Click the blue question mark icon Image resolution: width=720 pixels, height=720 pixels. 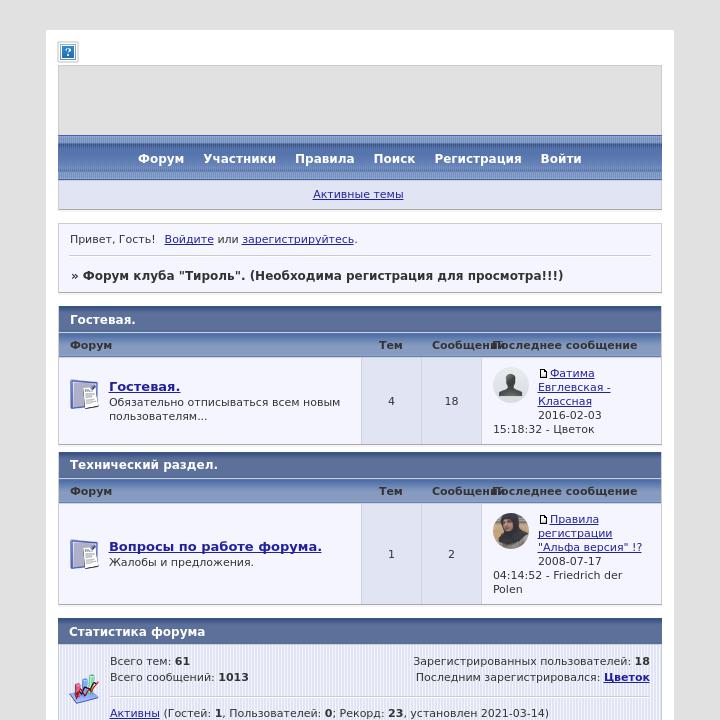[x=68, y=52]
